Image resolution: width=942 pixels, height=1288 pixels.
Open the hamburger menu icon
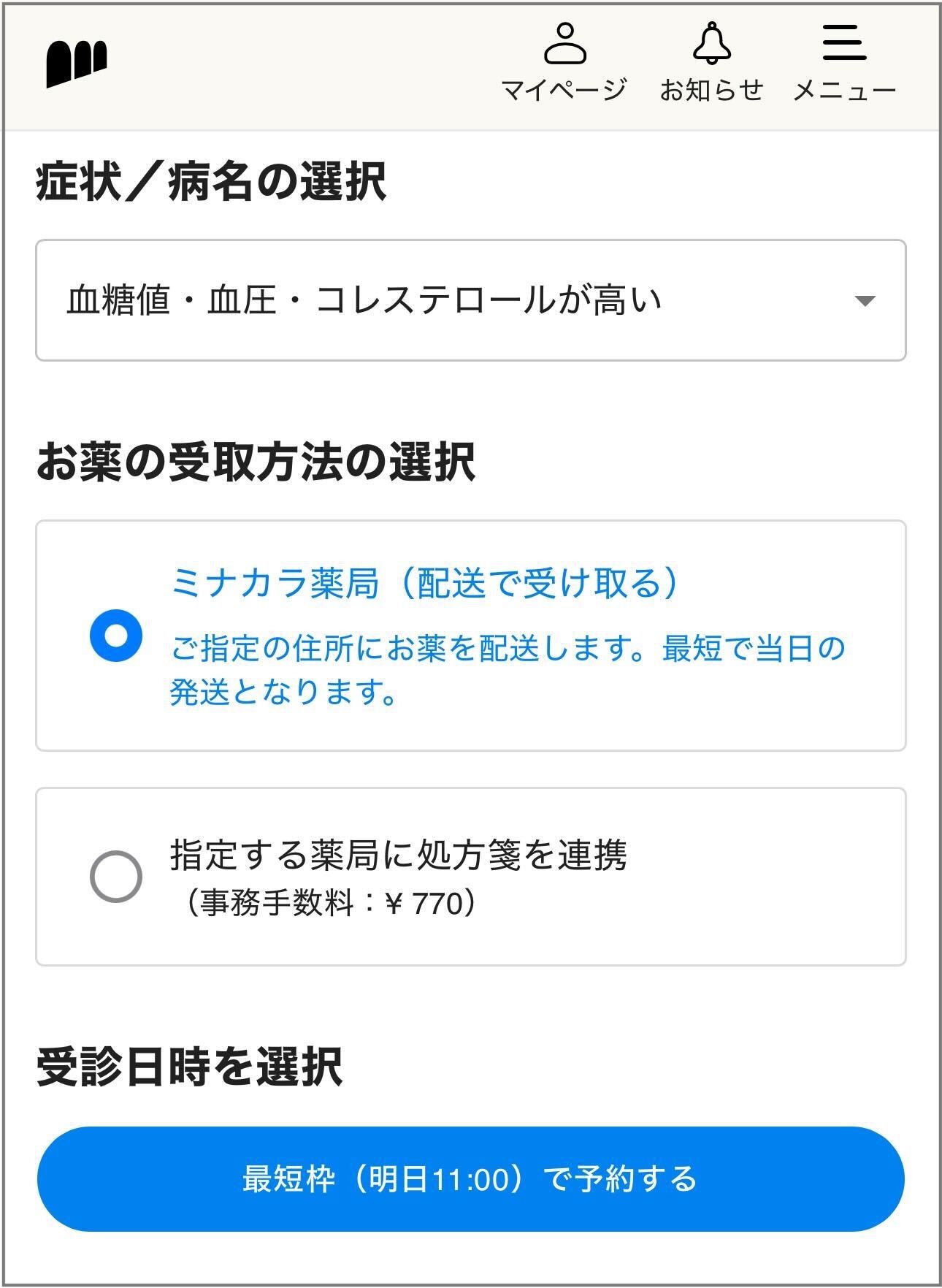(844, 43)
